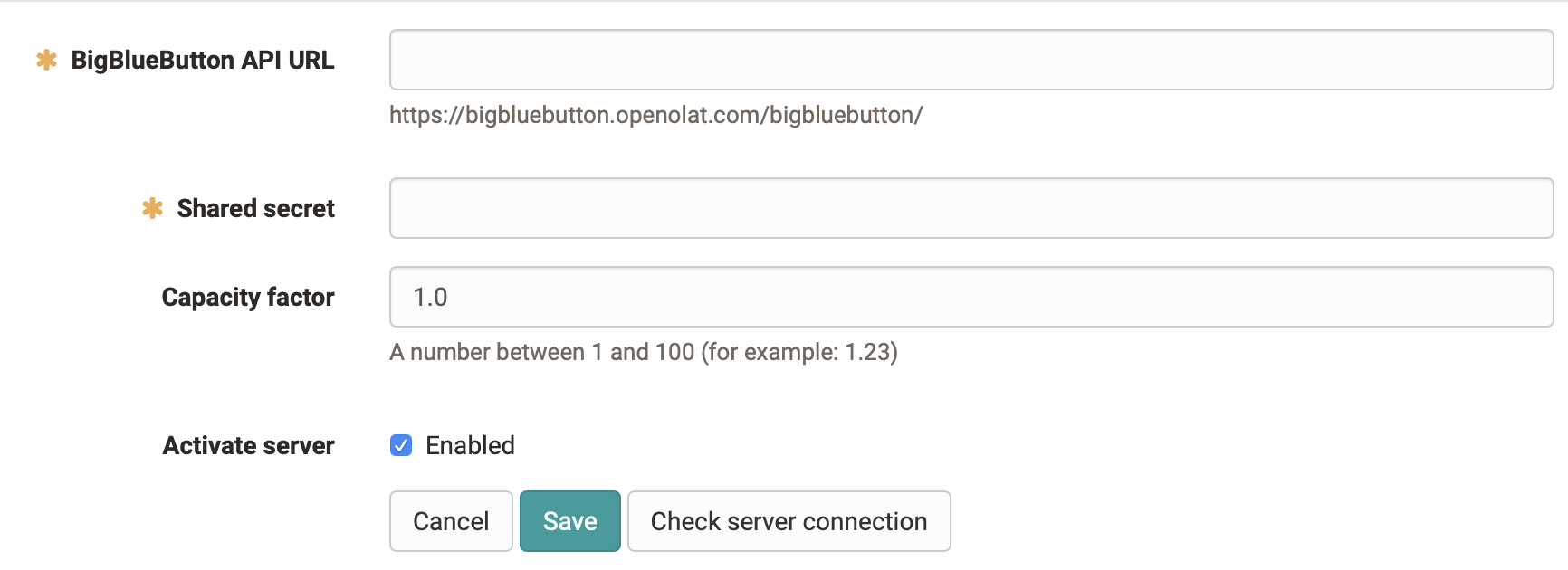The width and height of the screenshot is (1568, 570).
Task: Click the BigBlueButton API URL mandatory asterisk
Action: (x=46, y=60)
